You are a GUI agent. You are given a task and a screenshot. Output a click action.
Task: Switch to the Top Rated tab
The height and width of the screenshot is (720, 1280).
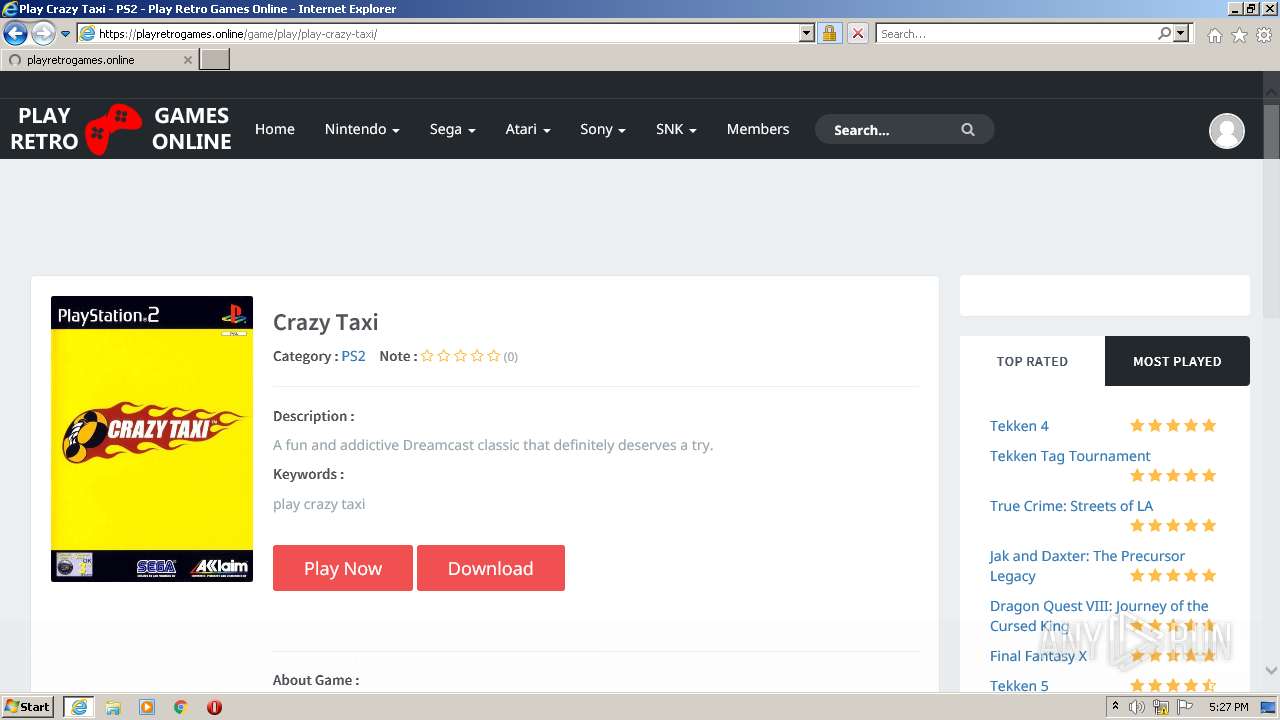tap(1032, 361)
